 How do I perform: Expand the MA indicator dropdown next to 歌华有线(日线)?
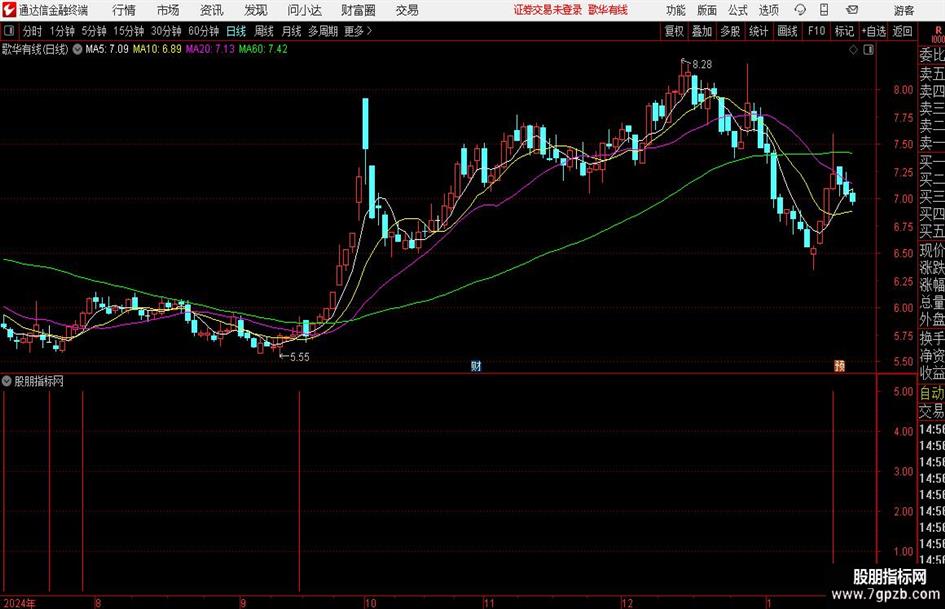(77, 49)
